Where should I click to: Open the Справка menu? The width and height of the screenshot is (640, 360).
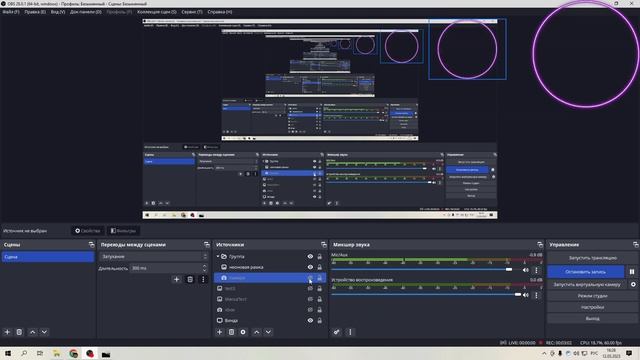click(220, 12)
